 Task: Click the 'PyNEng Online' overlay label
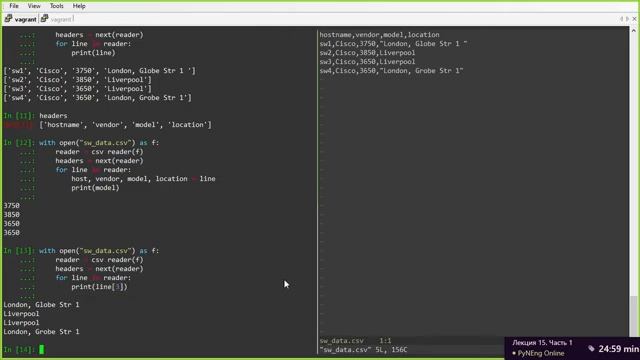[x=541, y=353]
